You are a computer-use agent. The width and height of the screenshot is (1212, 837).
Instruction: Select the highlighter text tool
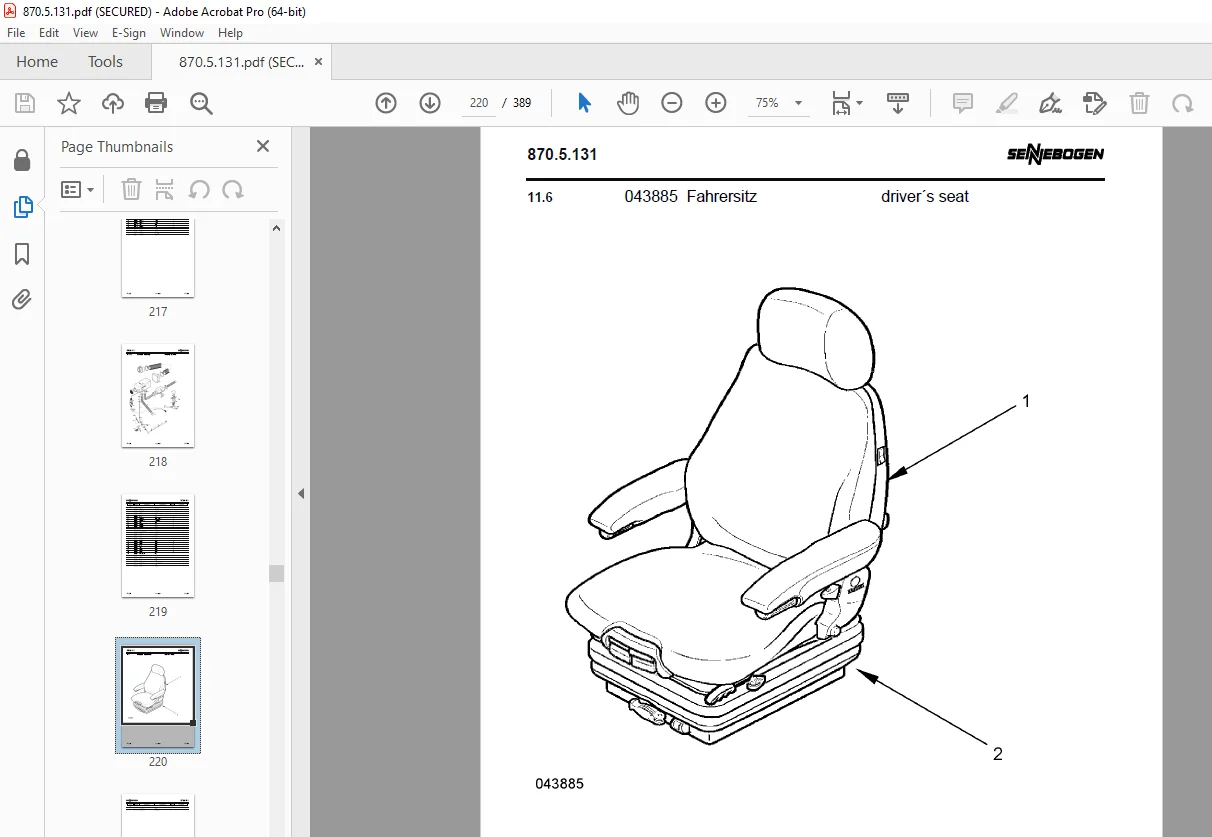click(1007, 103)
